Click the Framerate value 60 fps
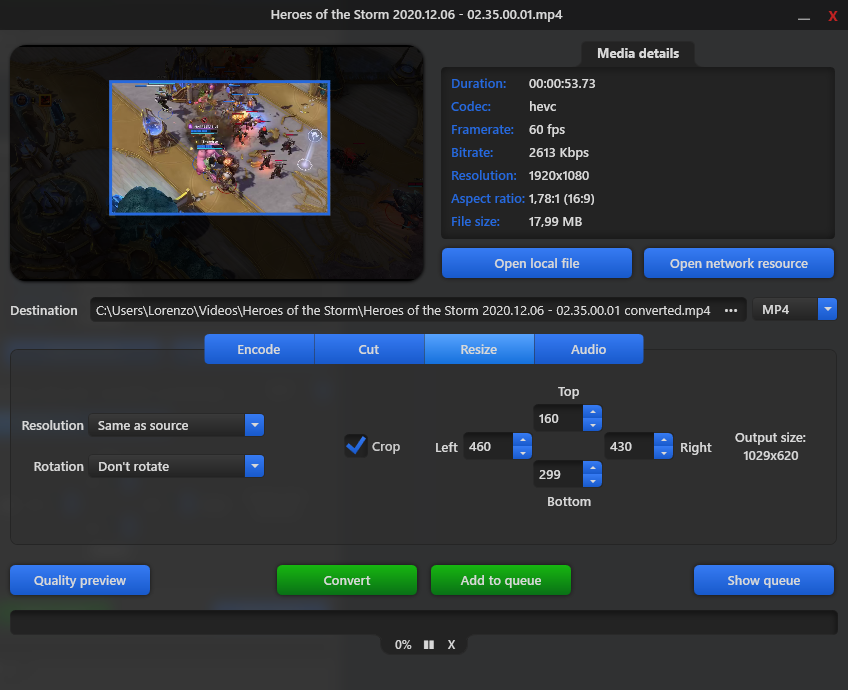 coord(547,130)
